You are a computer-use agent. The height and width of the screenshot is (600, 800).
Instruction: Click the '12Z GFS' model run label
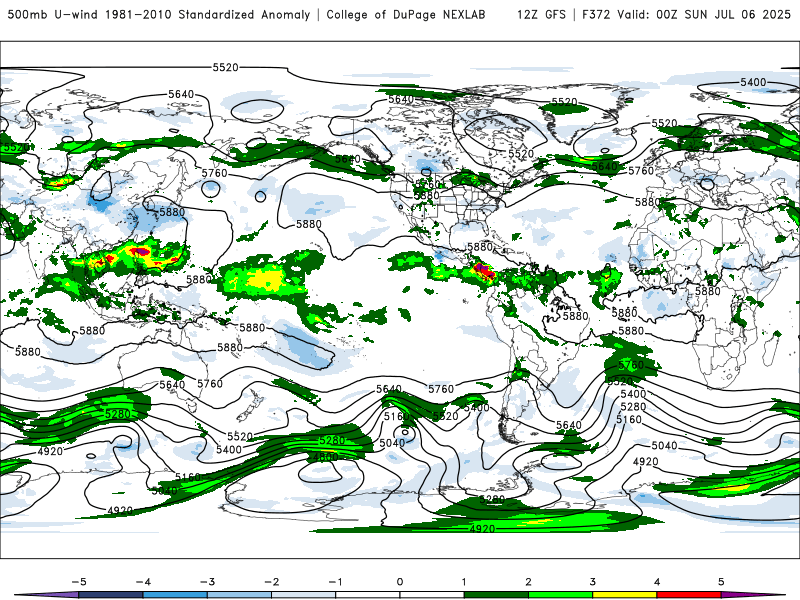pyautogui.click(x=541, y=15)
